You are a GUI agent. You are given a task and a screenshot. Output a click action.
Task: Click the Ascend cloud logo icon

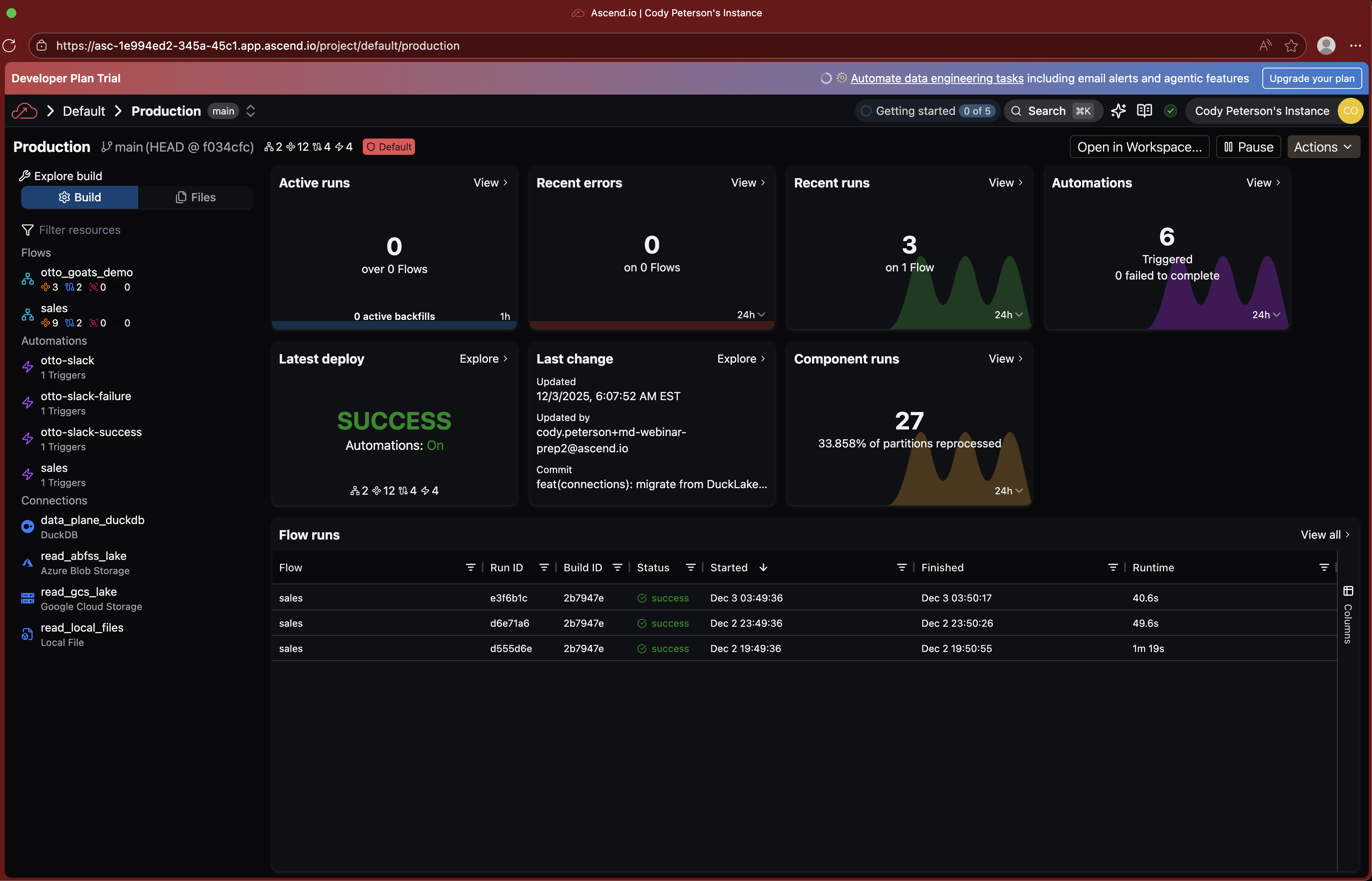(24, 111)
